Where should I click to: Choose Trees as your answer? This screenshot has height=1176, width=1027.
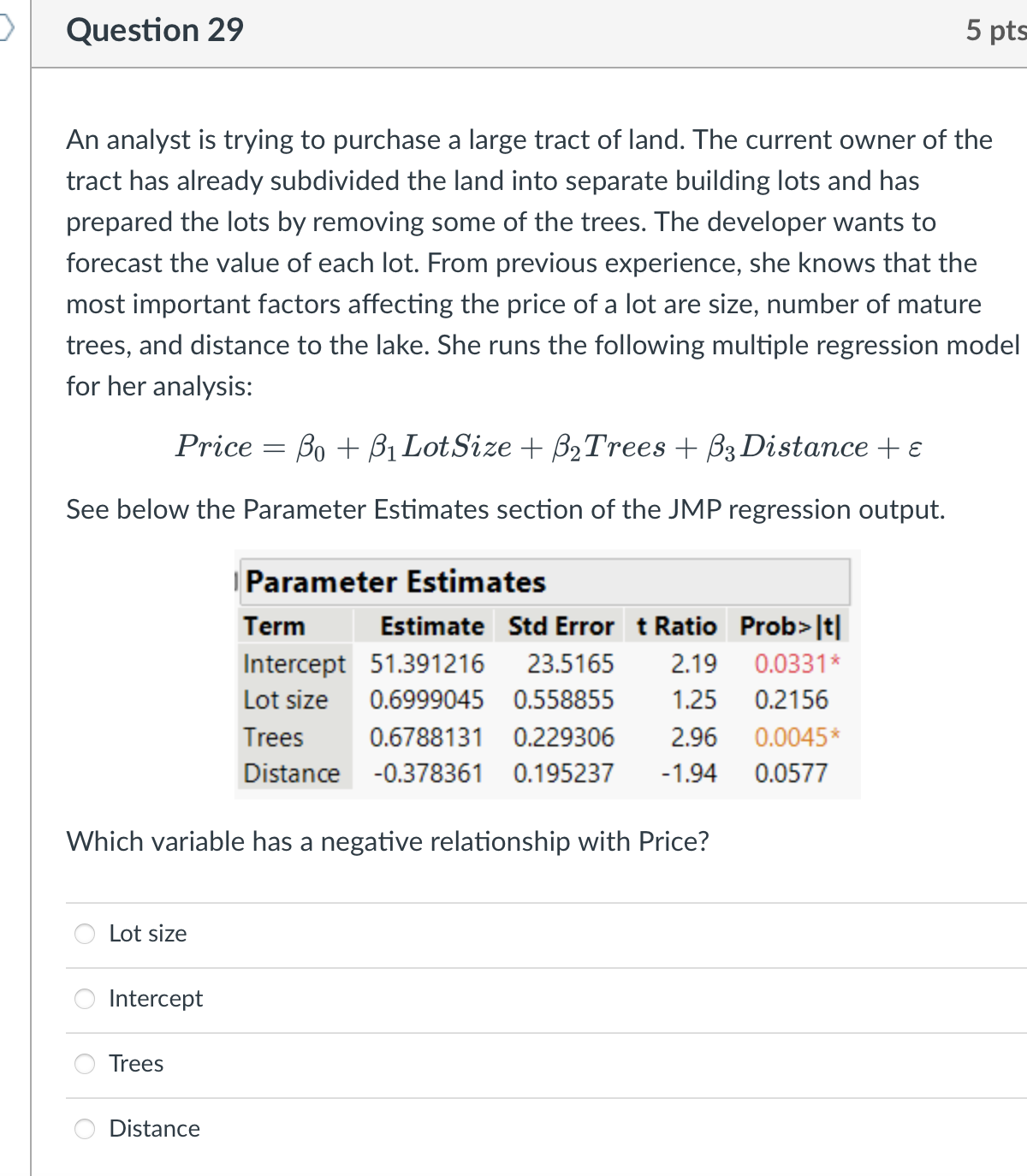(x=85, y=1063)
